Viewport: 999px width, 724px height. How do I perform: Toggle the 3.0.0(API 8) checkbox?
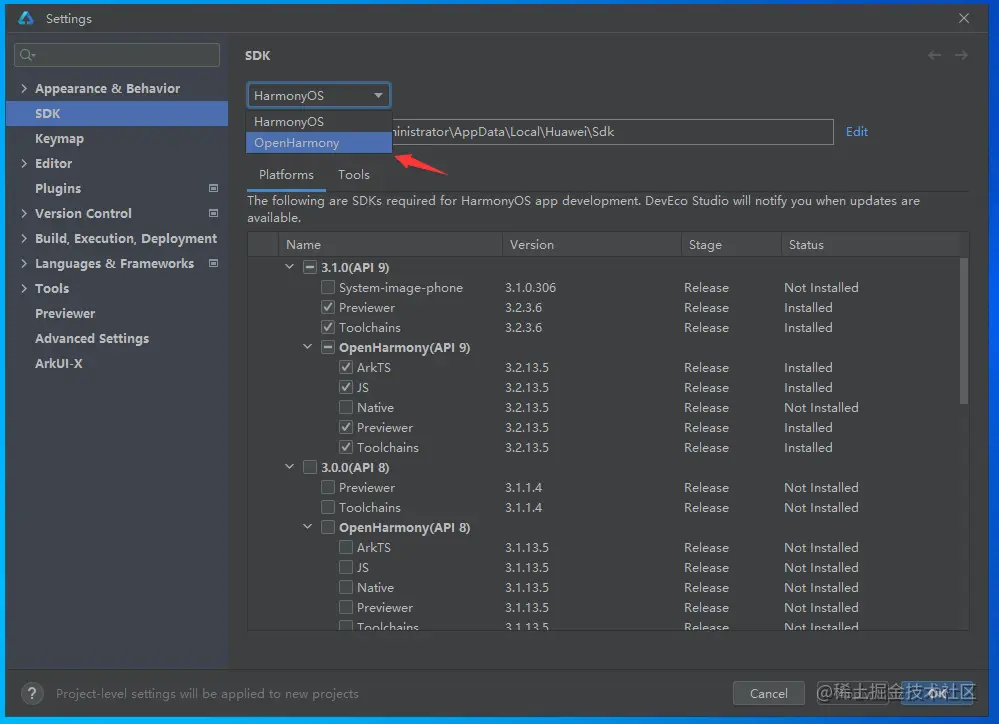[310, 467]
